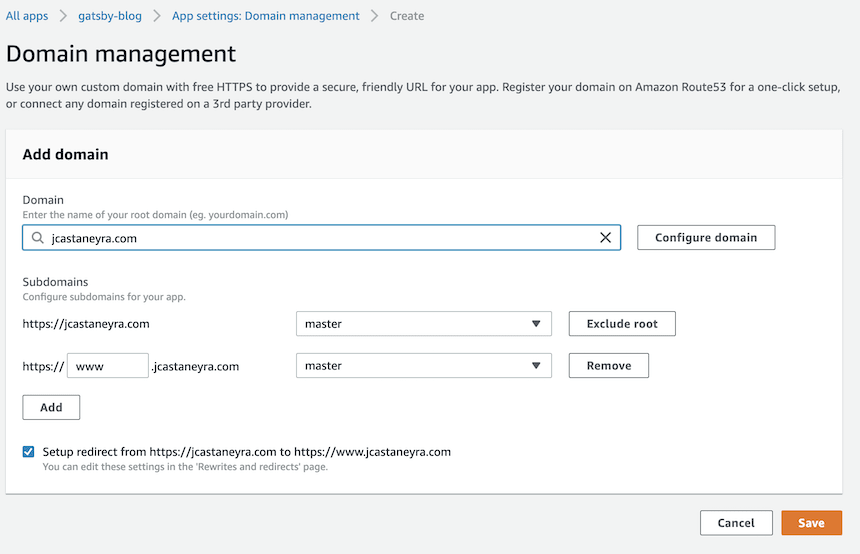Go to All apps breadcrumb

[27, 16]
